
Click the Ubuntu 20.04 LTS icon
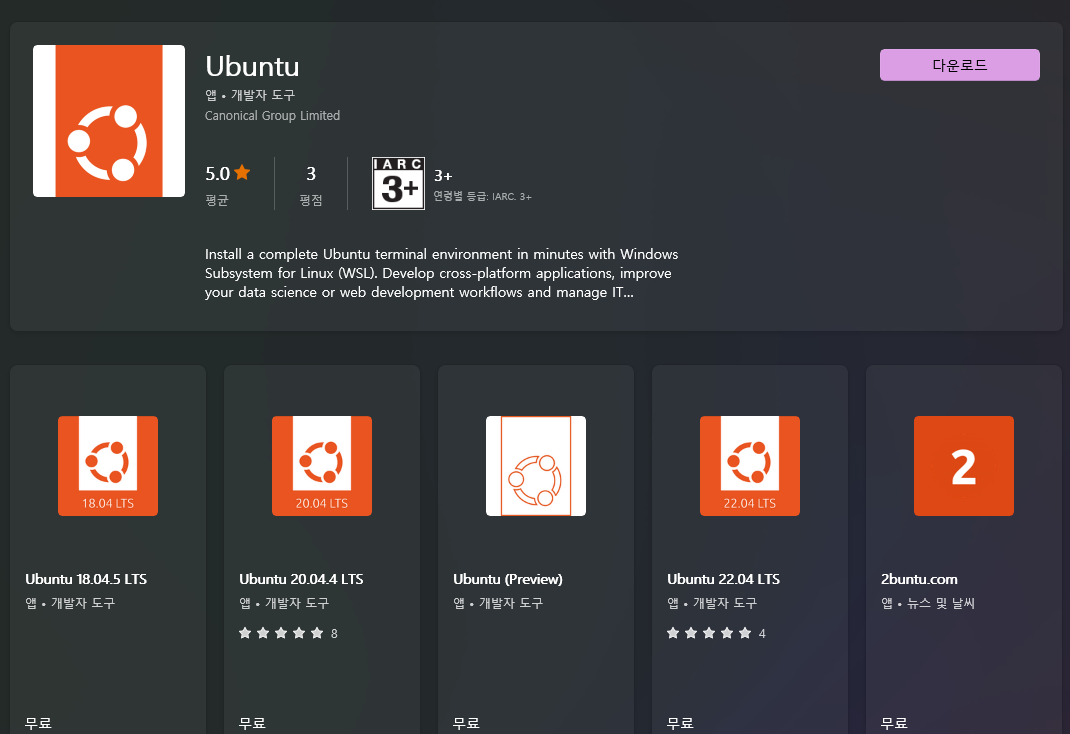point(322,466)
